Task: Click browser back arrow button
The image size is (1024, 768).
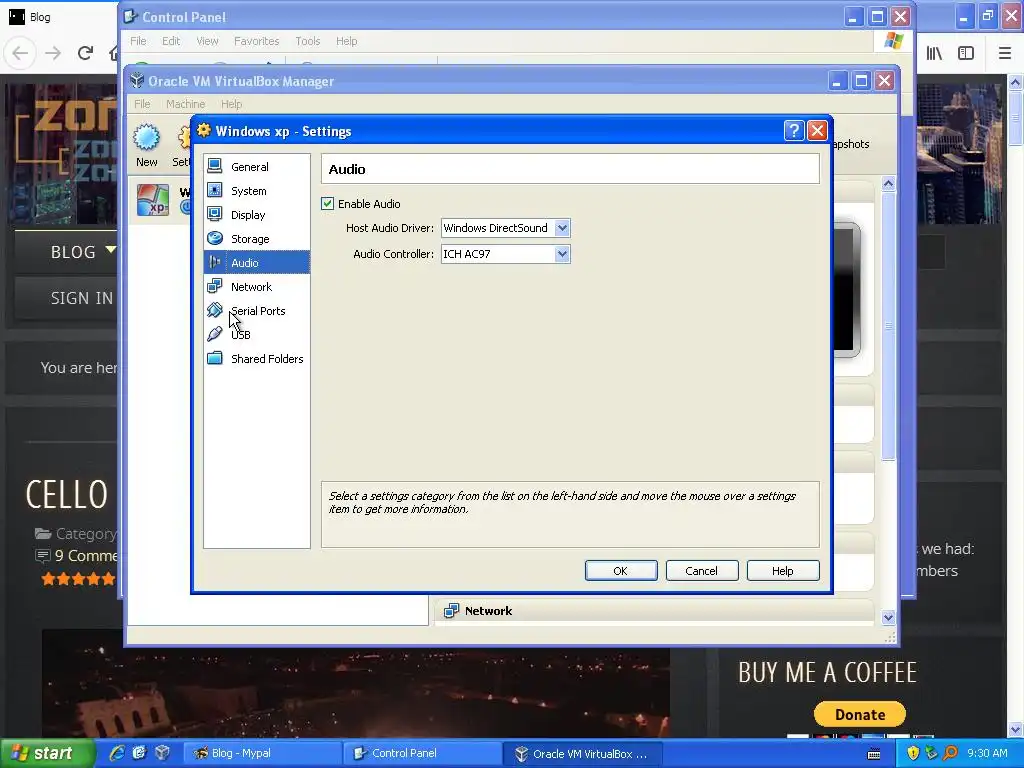Action: 20,53
